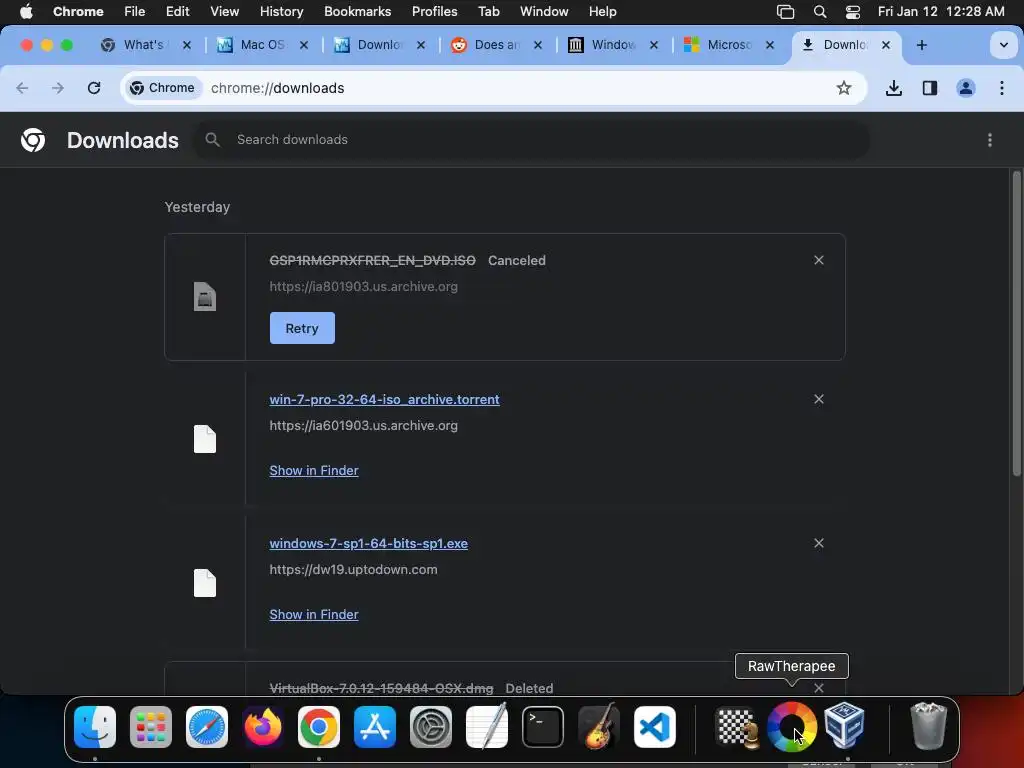1024x768 pixels.
Task: Open the Bookmarks menu
Action: click(x=357, y=11)
